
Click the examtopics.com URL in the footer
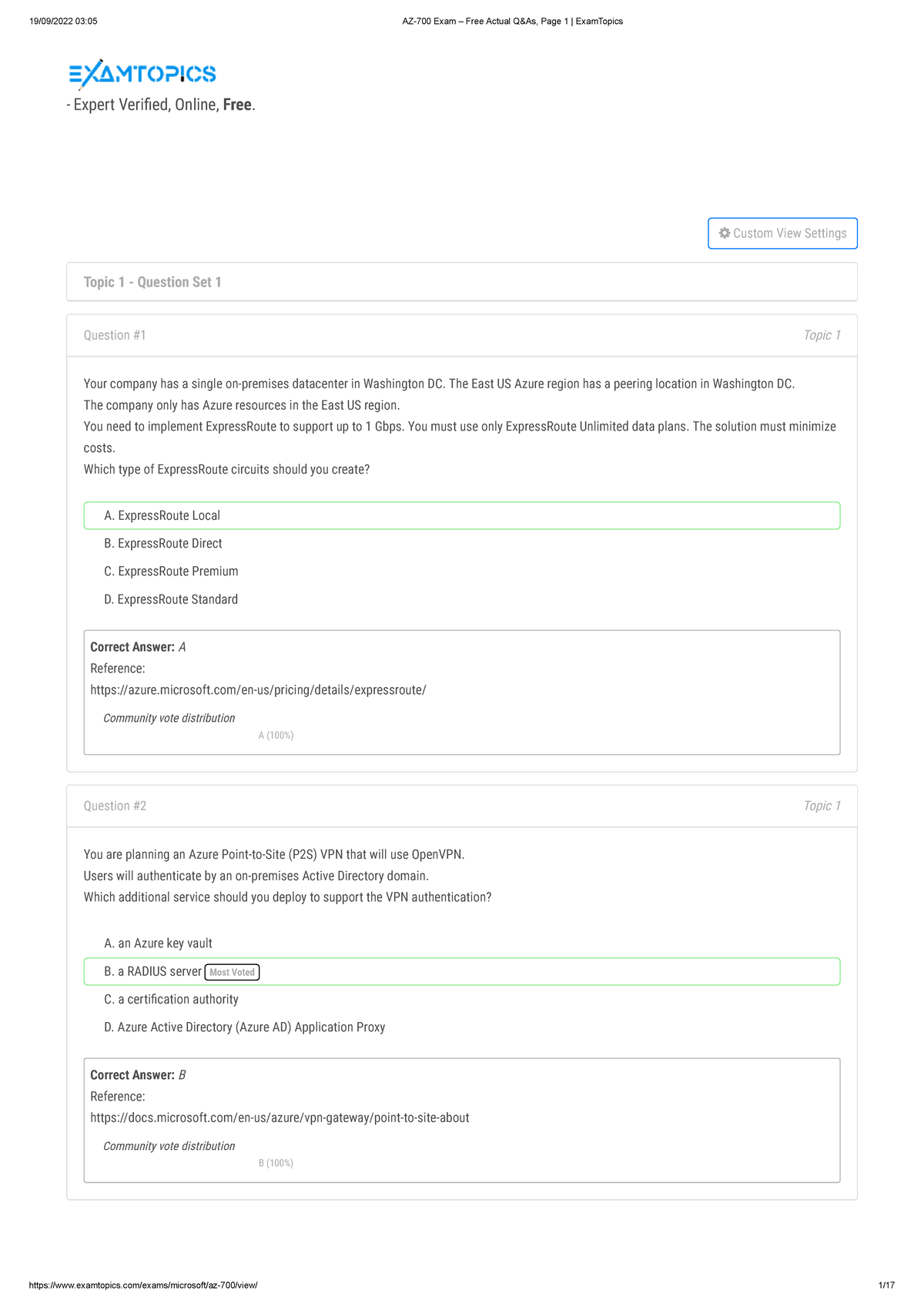[x=143, y=1285]
